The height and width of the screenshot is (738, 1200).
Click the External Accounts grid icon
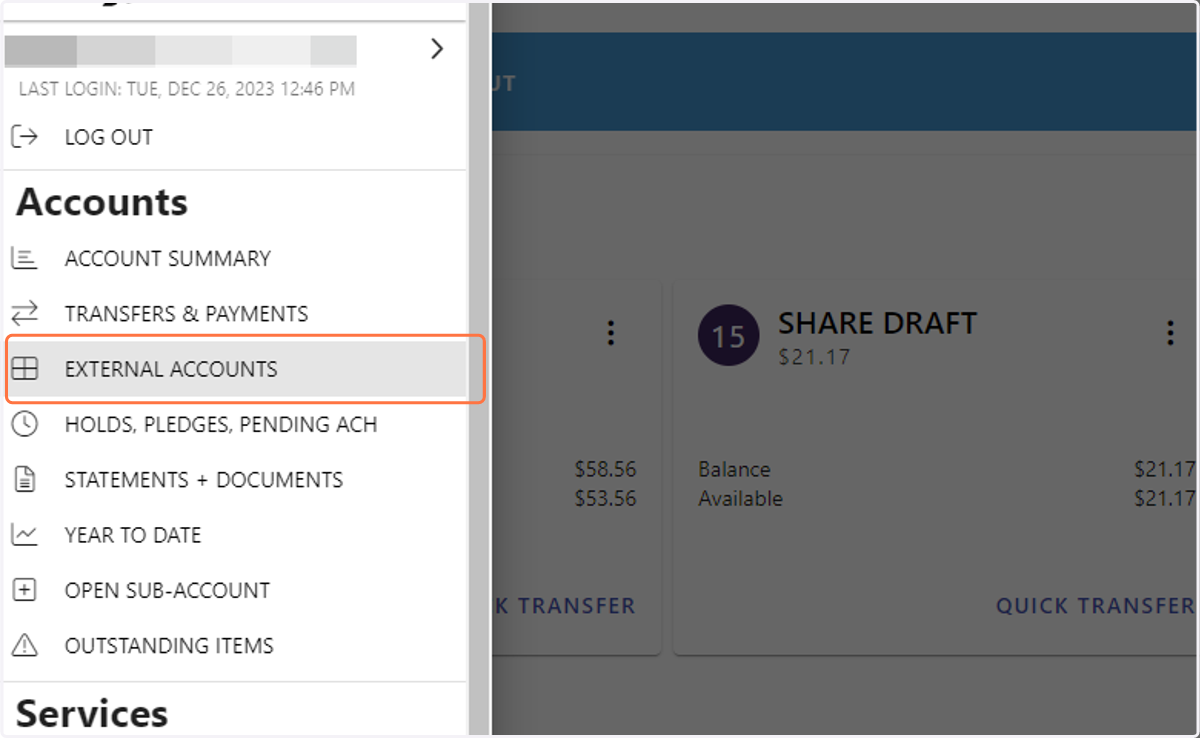24,369
